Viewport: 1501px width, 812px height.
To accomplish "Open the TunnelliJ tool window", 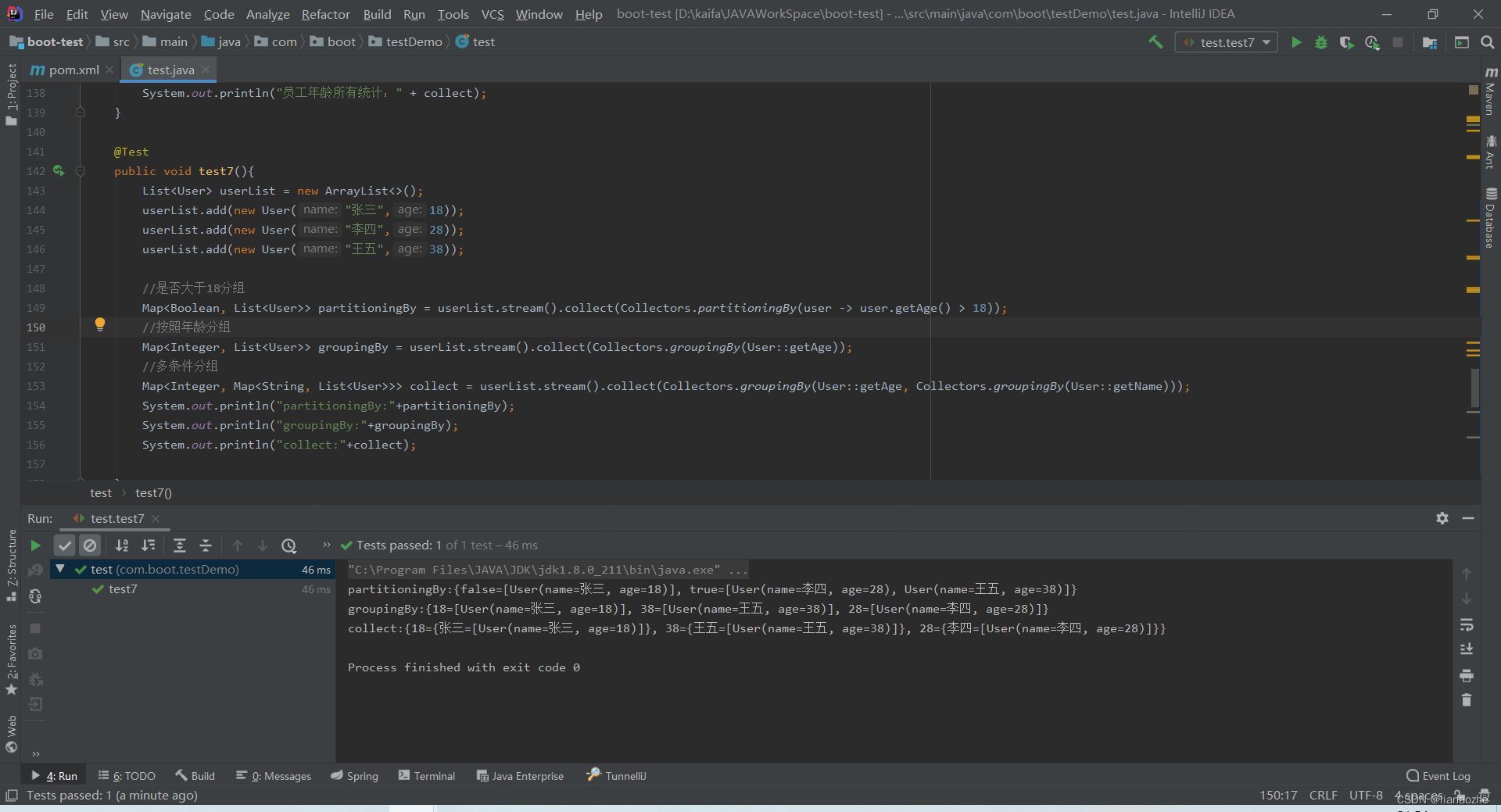I will click(617, 776).
